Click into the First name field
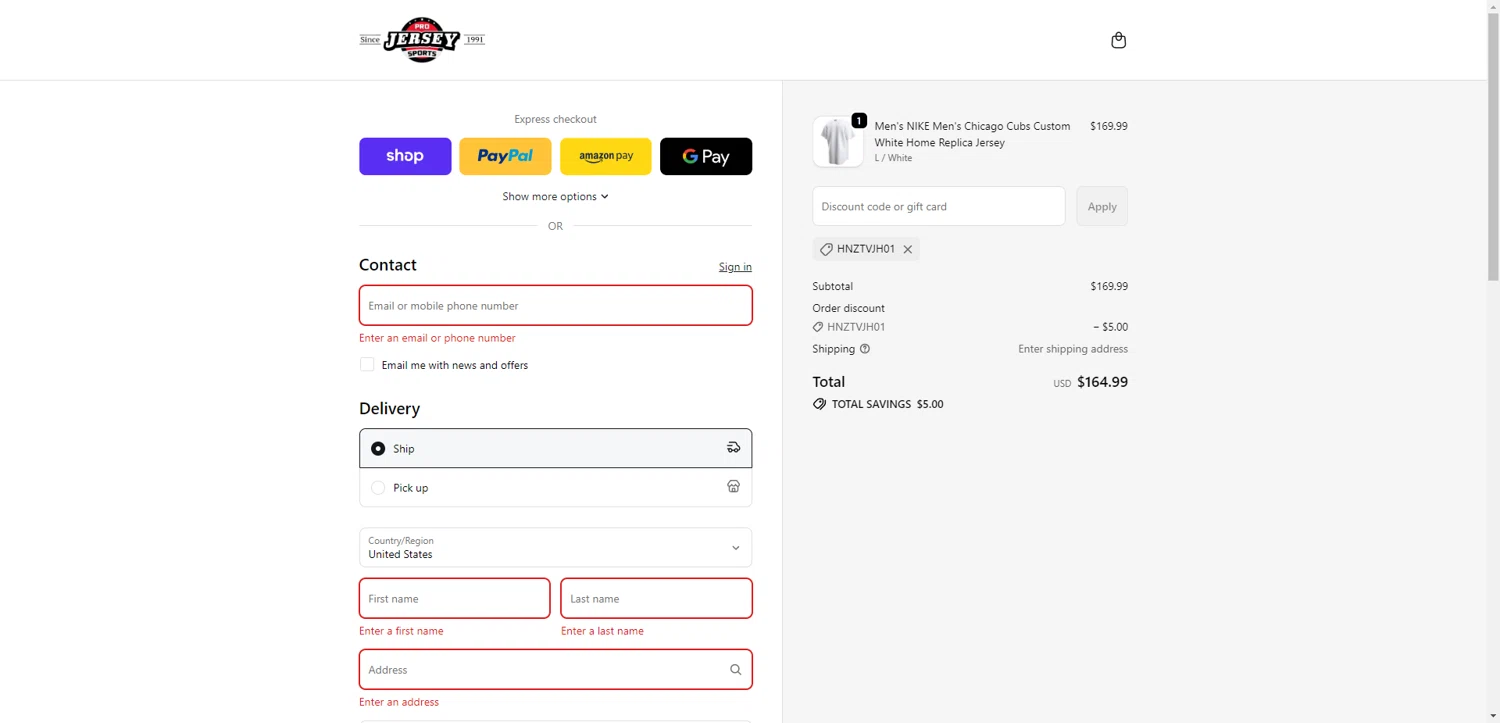 tap(454, 598)
